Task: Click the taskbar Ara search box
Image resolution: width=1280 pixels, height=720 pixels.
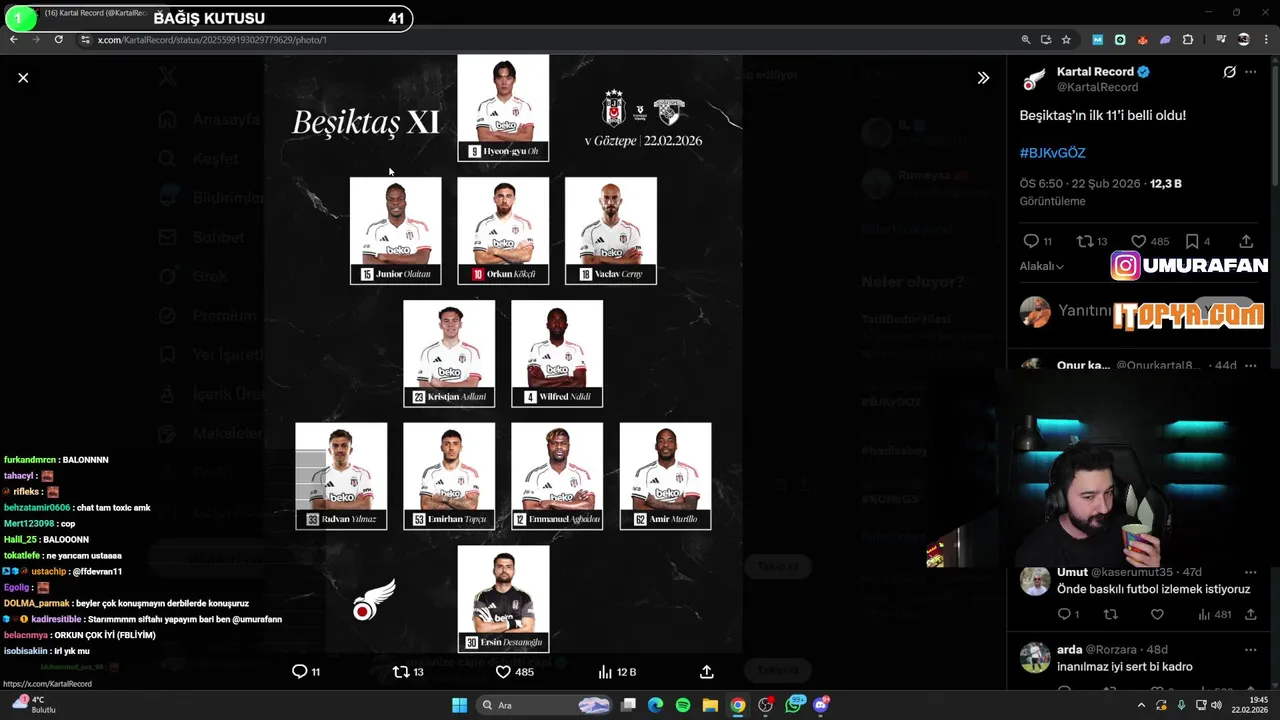Action: [545, 705]
